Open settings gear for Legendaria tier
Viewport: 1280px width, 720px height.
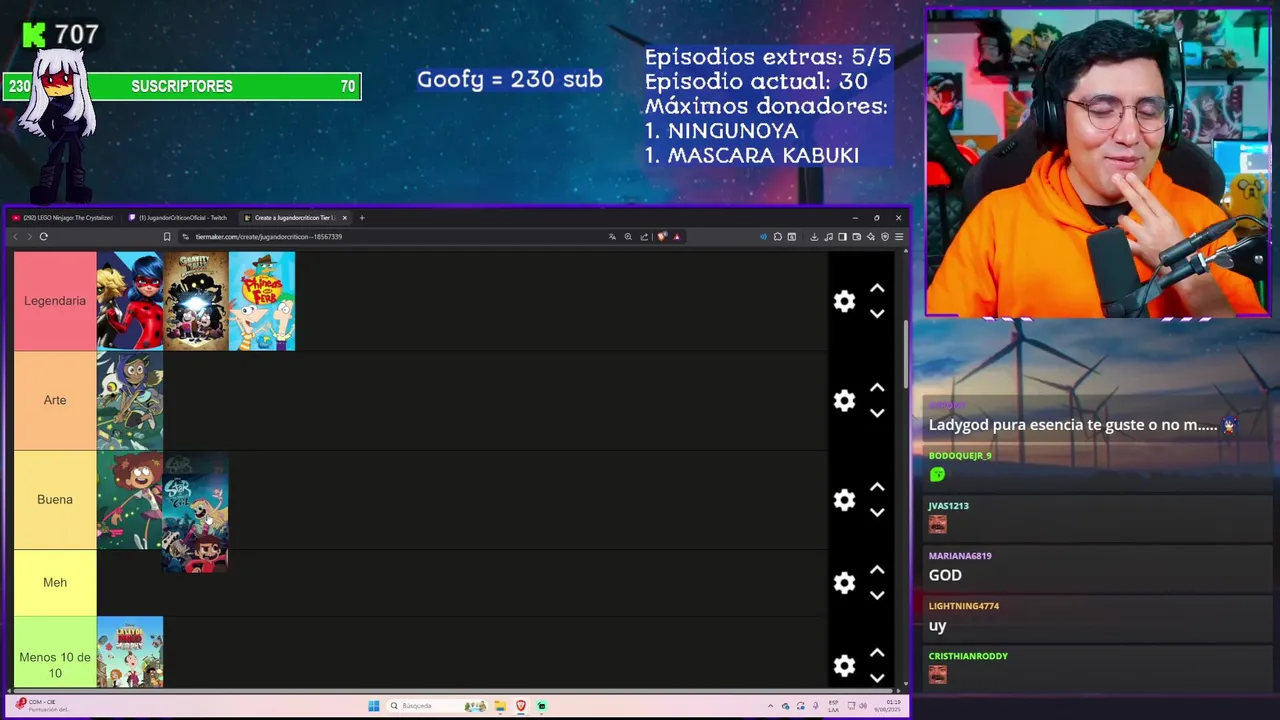[845, 301]
